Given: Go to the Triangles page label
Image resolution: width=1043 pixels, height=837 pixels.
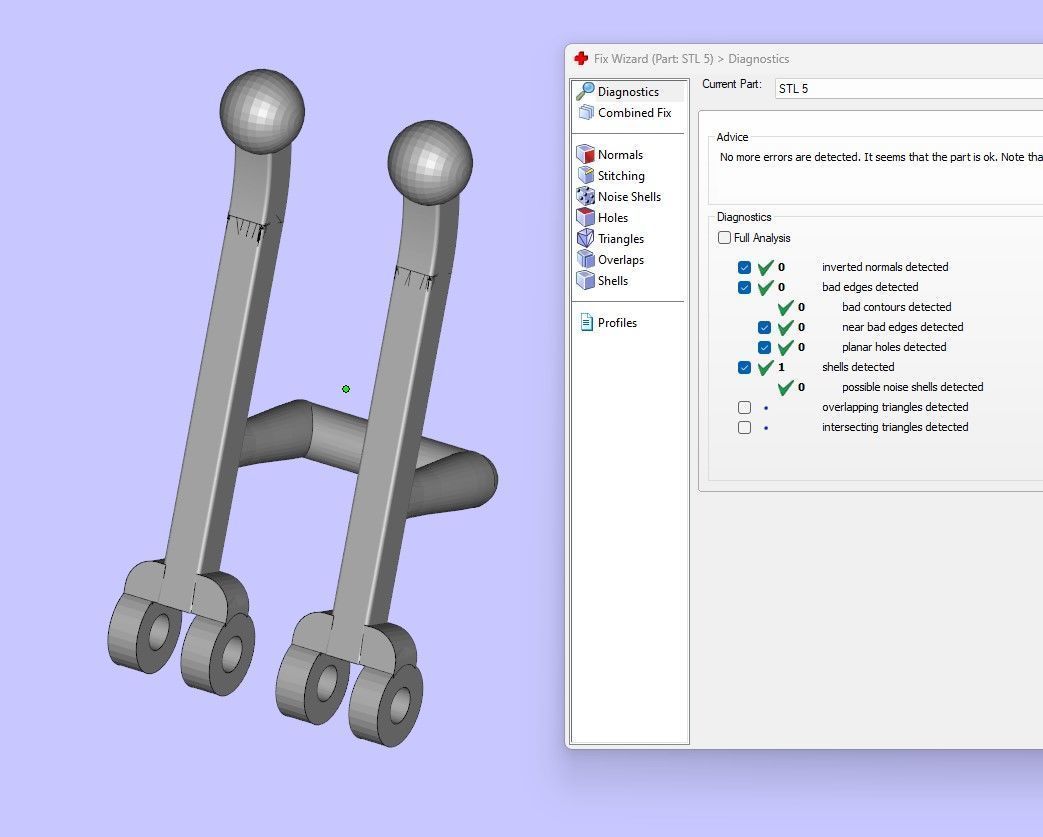Looking at the screenshot, I should coord(621,238).
